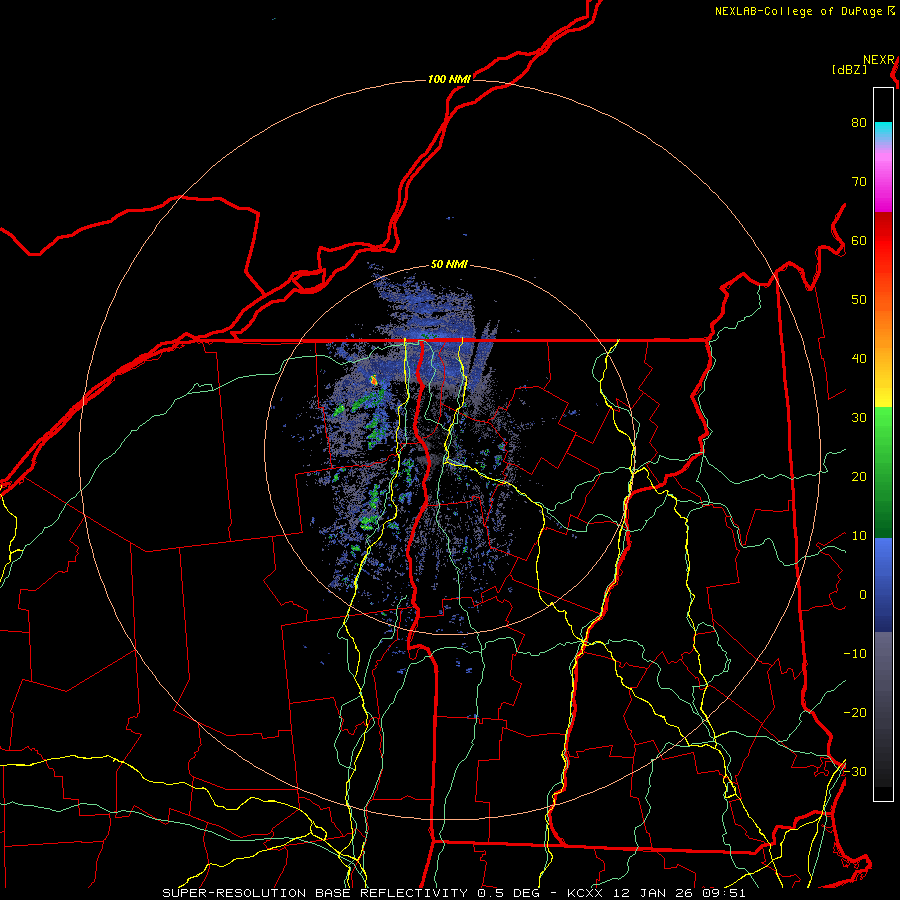This screenshot has width=900, height=900.
Task: Click the 70 value on dBZ scale
Action: (859, 182)
